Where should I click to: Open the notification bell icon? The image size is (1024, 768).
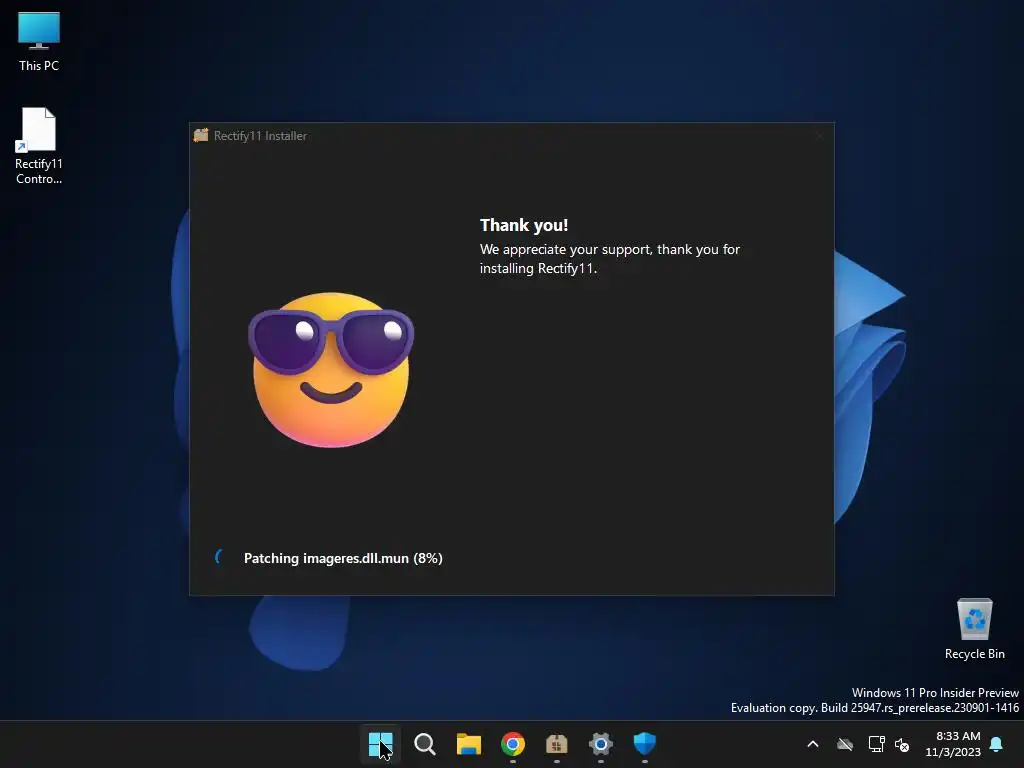pyautogui.click(x=997, y=744)
